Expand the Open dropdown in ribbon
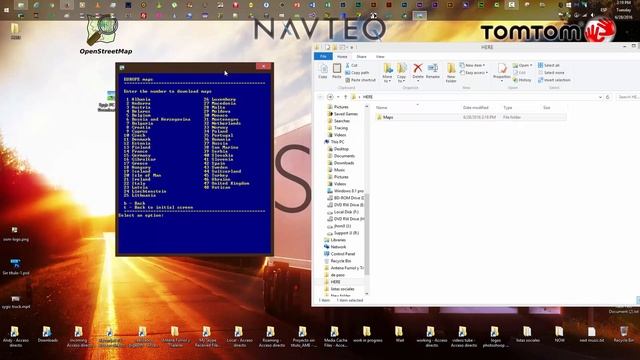This screenshot has width=640, height=360. point(523,65)
